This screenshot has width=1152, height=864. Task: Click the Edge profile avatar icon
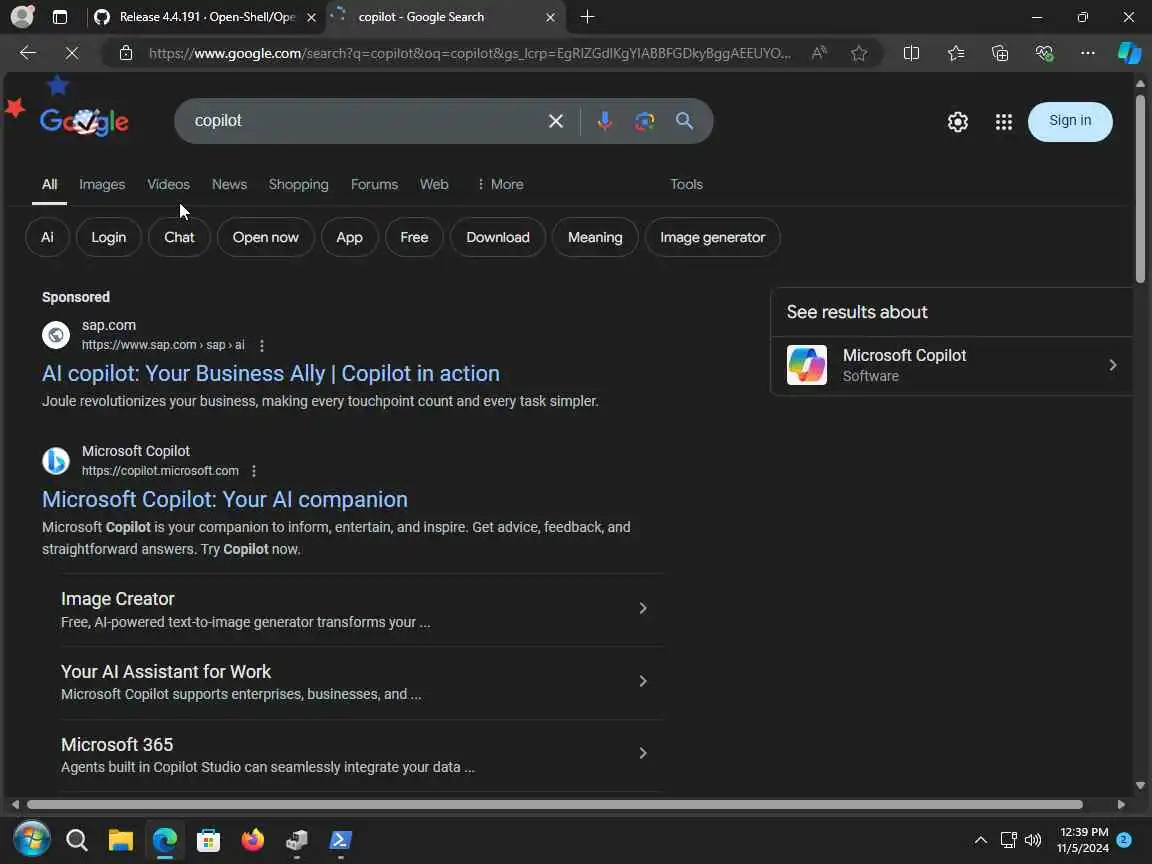(x=22, y=16)
